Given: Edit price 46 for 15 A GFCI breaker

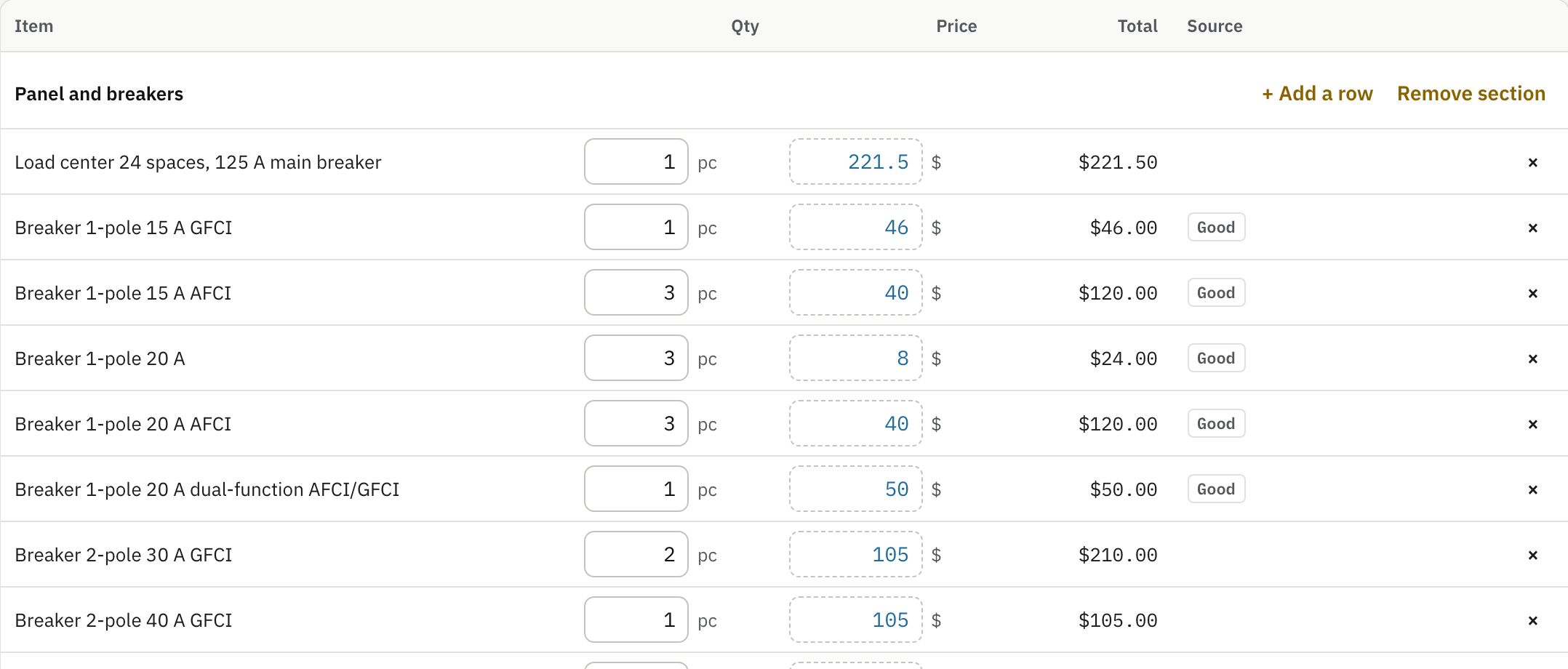Looking at the screenshot, I should (856, 227).
